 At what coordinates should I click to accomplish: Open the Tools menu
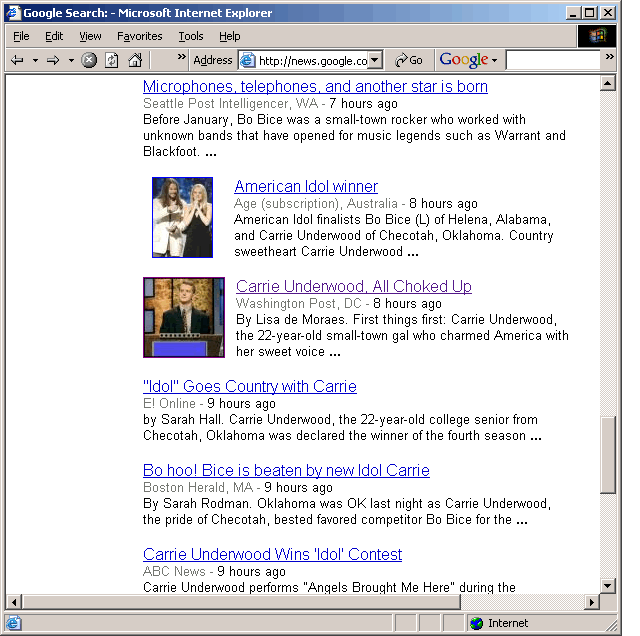(x=191, y=36)
